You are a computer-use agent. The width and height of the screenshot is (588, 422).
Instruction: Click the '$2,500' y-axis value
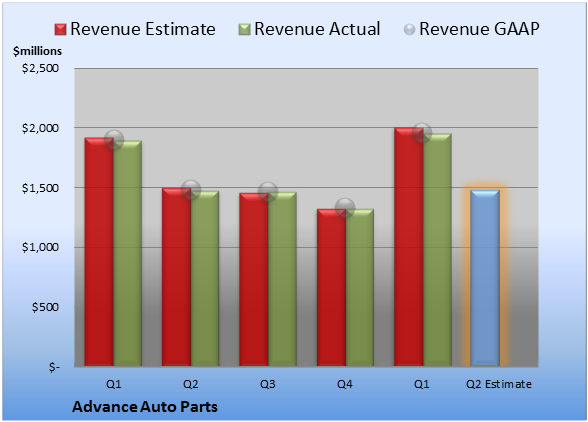[40, 68]
